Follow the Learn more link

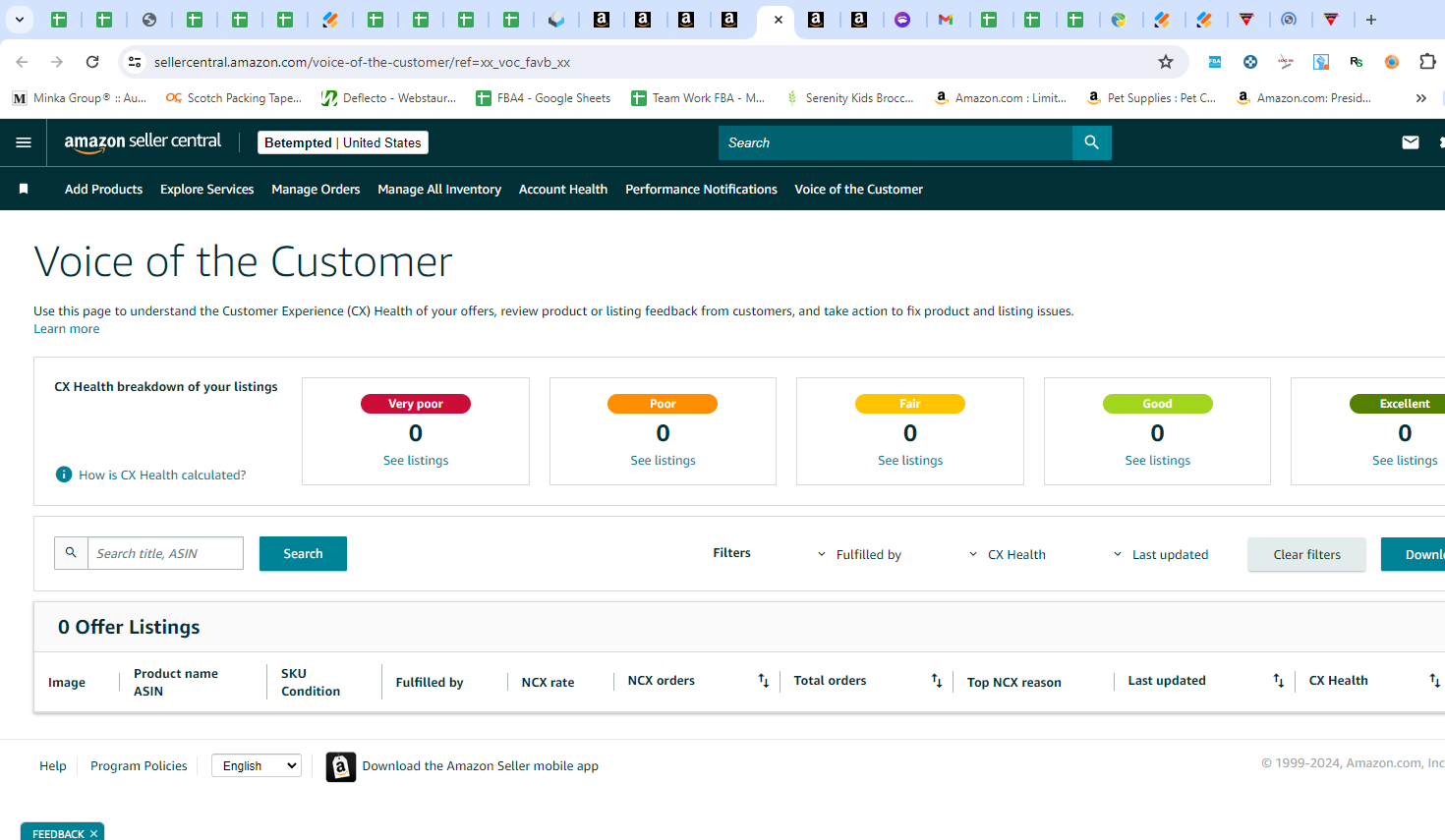click(x=67, y=329)
